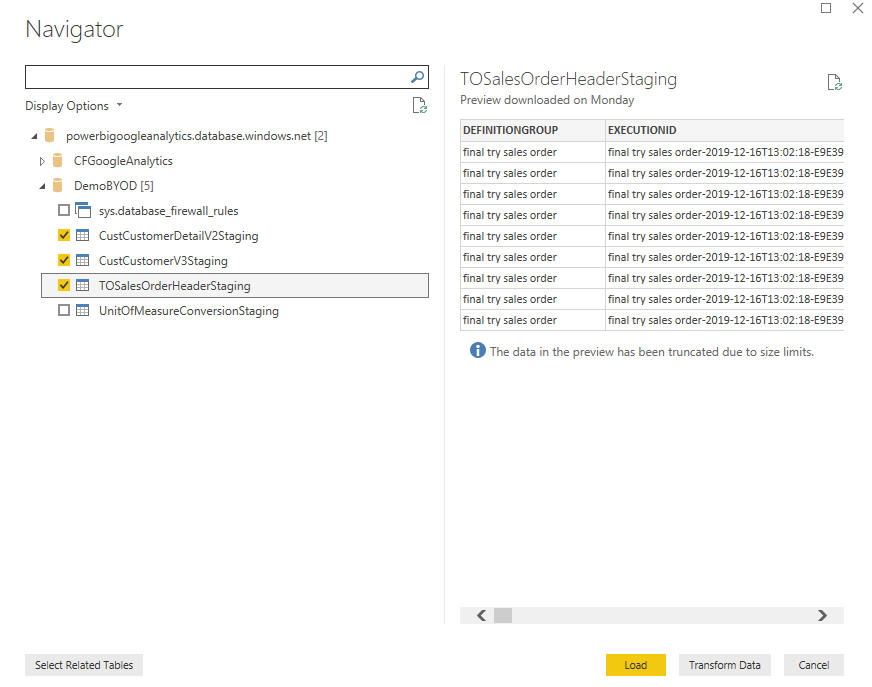Collapse the DemoBYOD tree node
This screenshot has height=687, width=872.
[x=42, y=186]
